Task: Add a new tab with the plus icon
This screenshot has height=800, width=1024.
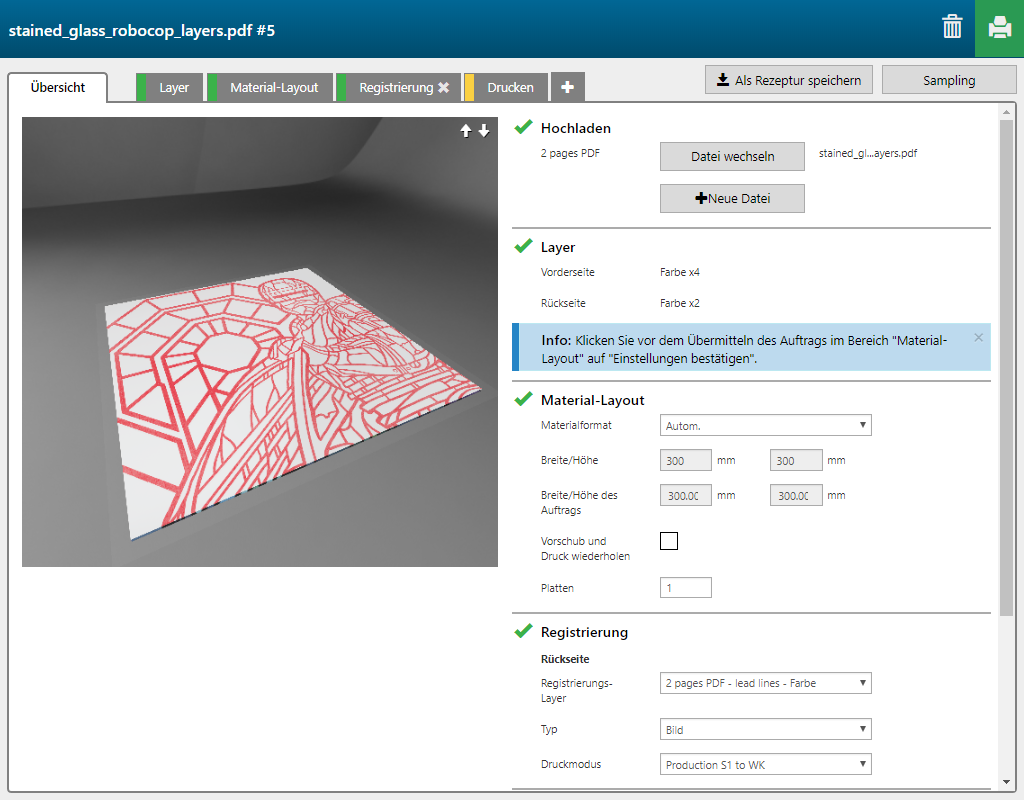Action: tap(568, 87)
